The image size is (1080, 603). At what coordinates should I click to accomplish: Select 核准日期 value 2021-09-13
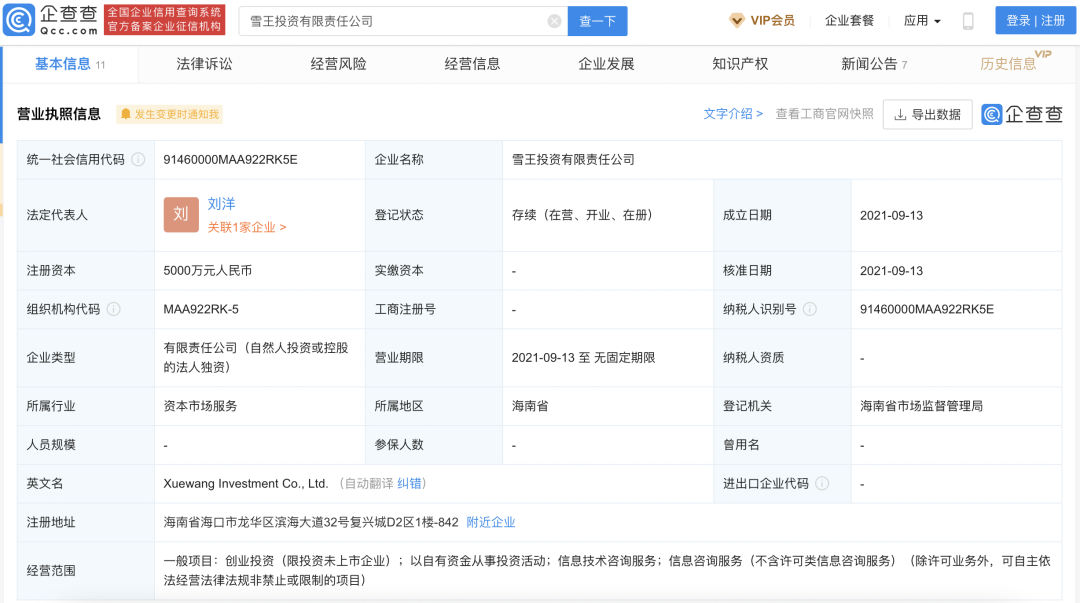tap(891, 271)
